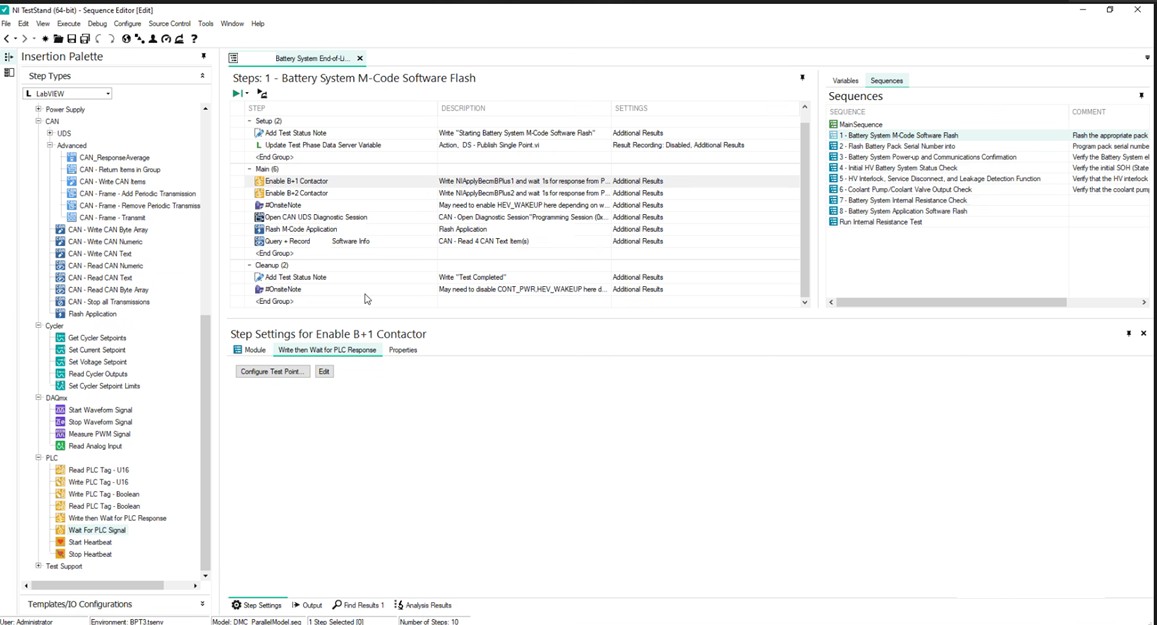Click the Configure Test Point button

(272, 371)
